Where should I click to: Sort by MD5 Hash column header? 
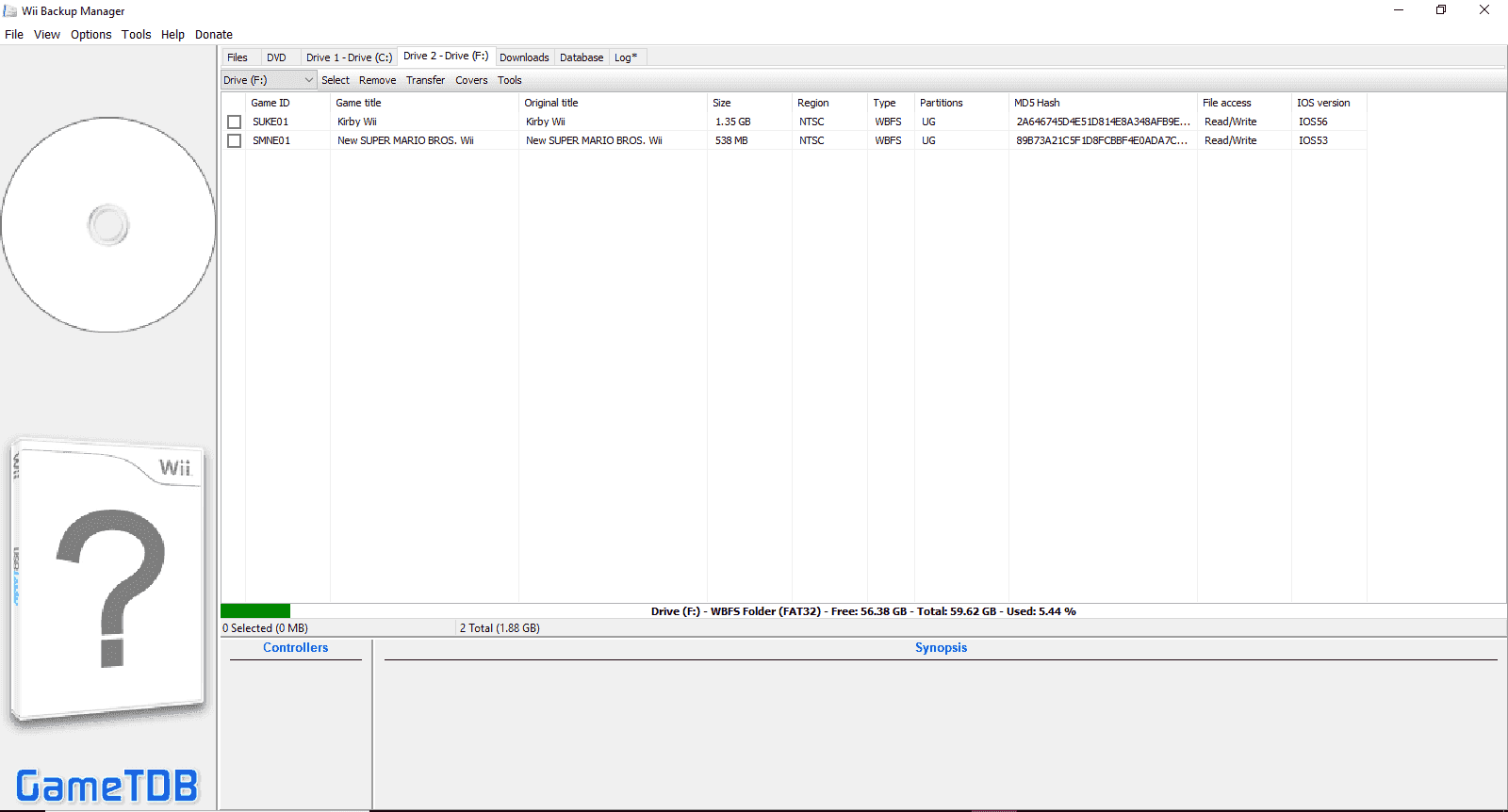(1103, 103)
